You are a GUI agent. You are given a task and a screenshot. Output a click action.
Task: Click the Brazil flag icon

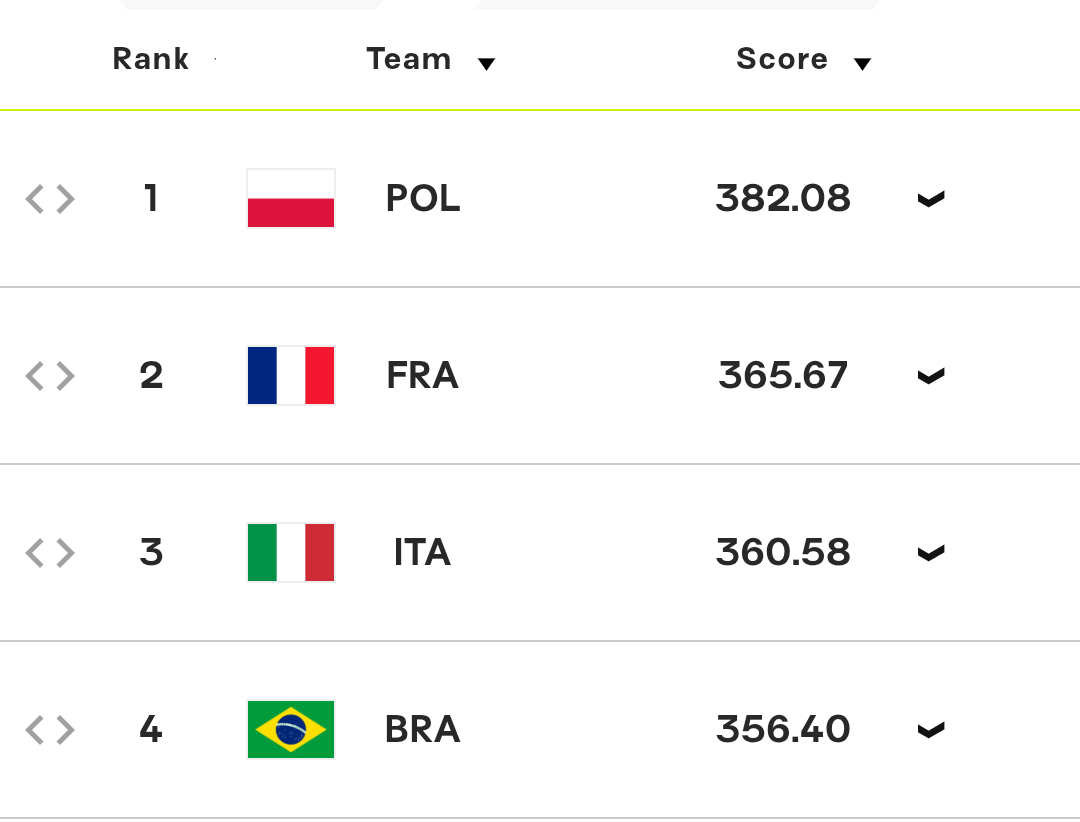tap(291, 730)
